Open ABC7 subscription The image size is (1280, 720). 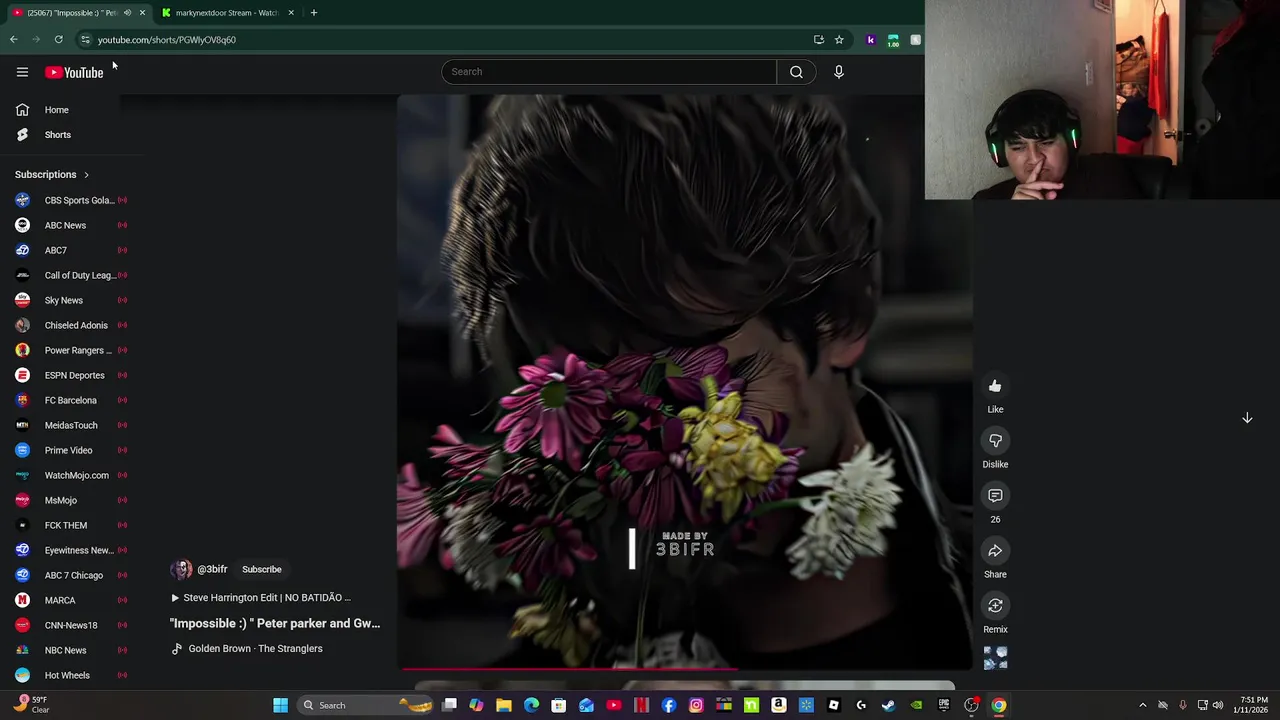[x=70, y=250]
